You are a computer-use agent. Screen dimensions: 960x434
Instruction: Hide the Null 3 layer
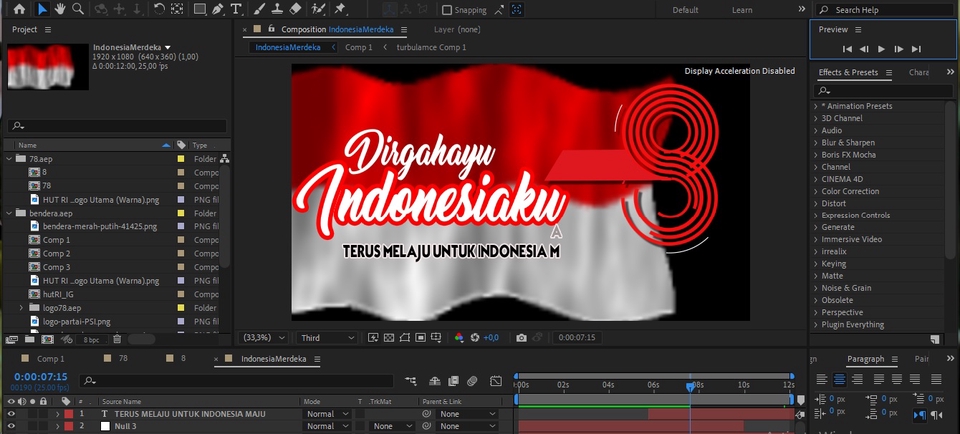coord(11,426)
